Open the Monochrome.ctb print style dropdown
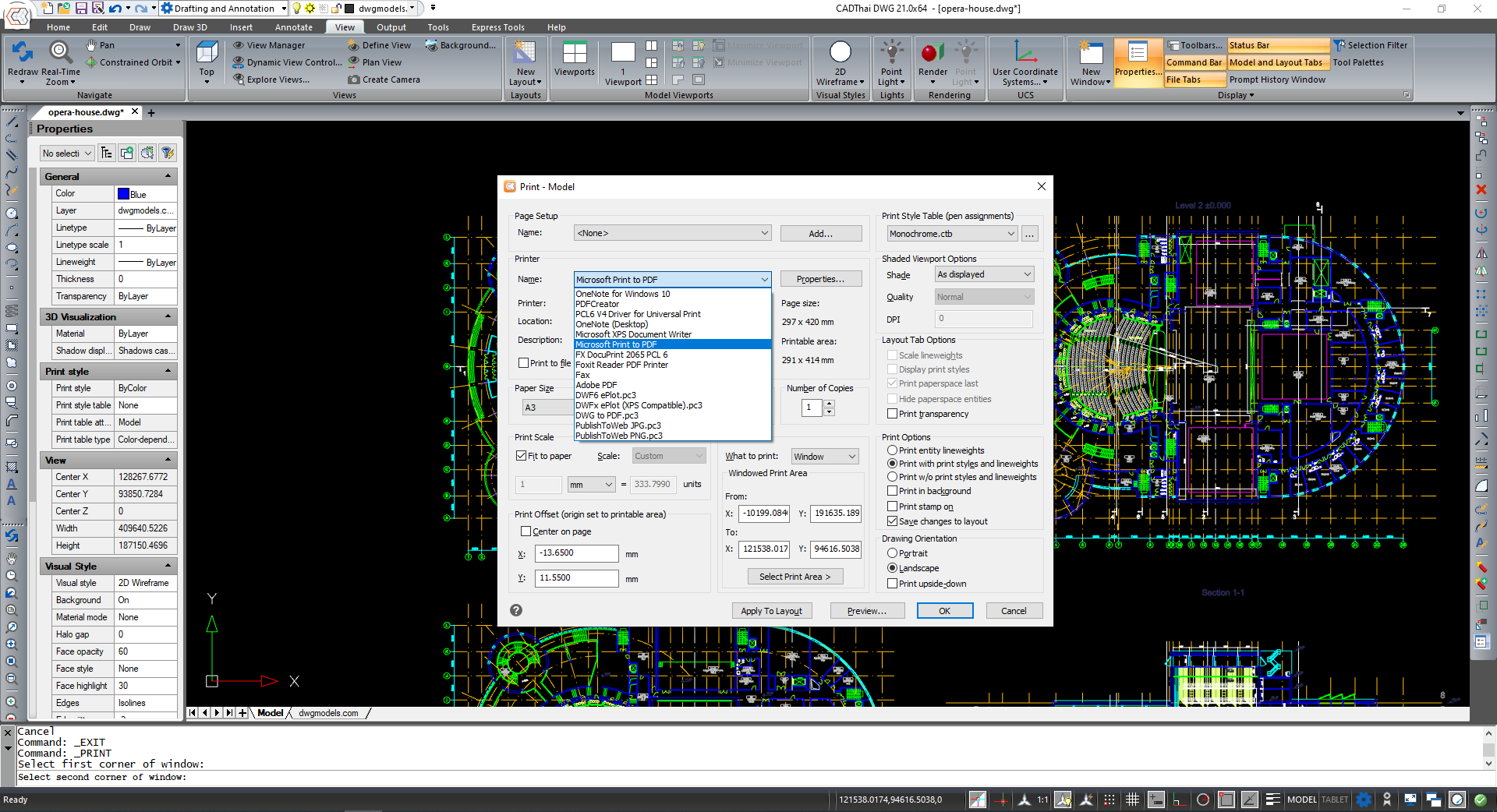 952,234
